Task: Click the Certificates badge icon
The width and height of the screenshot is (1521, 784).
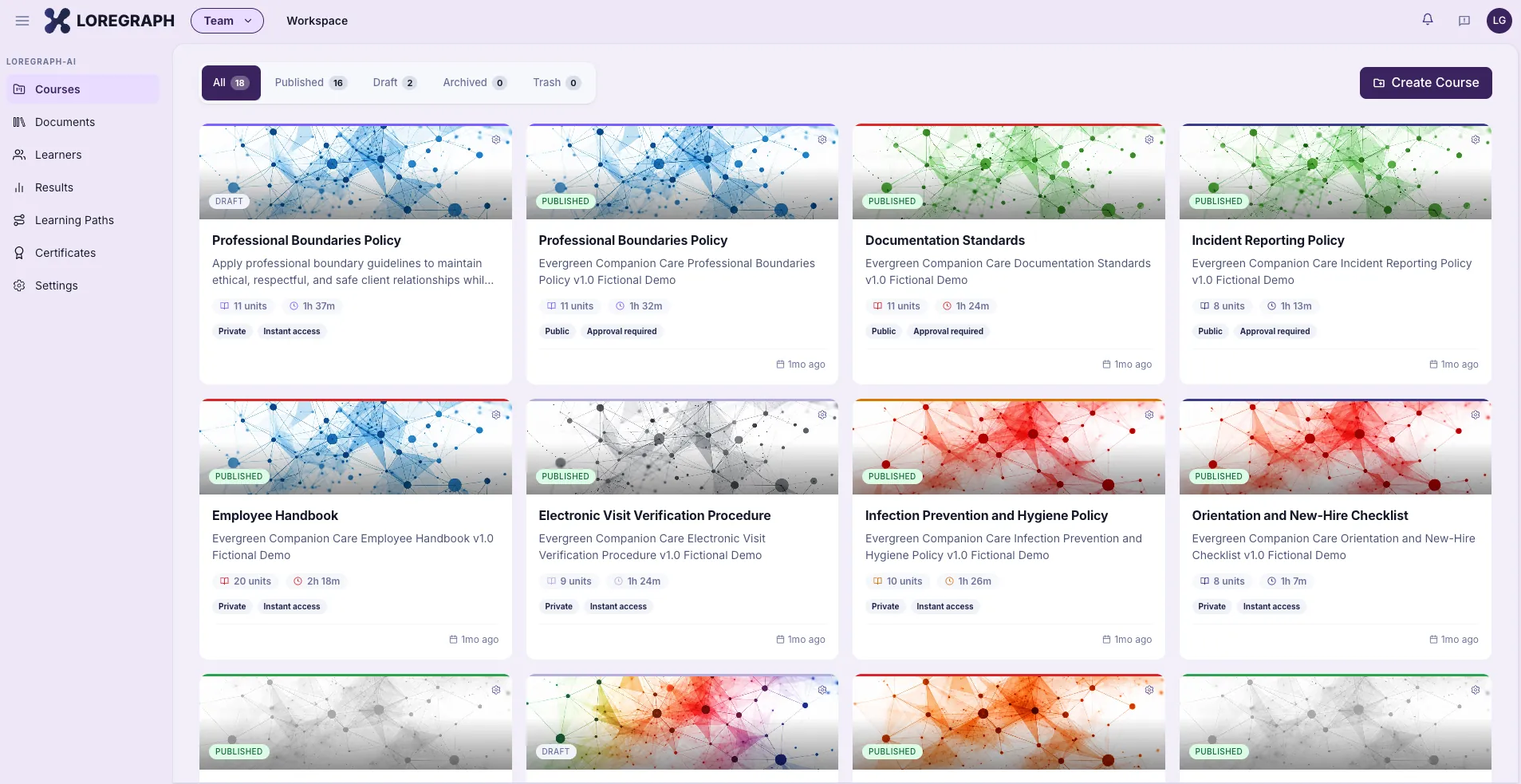Action: point(19,253)
